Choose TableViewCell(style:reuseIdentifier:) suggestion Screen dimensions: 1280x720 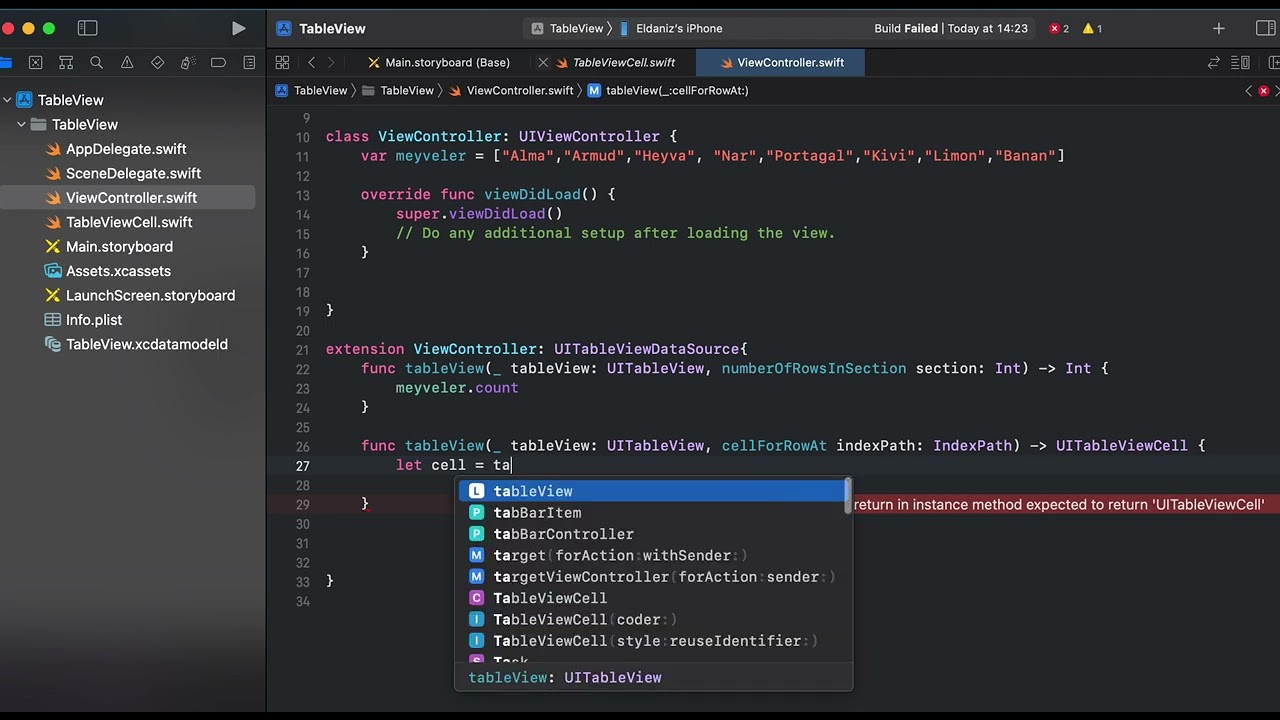pyautogui.click(x=651, y=641)
